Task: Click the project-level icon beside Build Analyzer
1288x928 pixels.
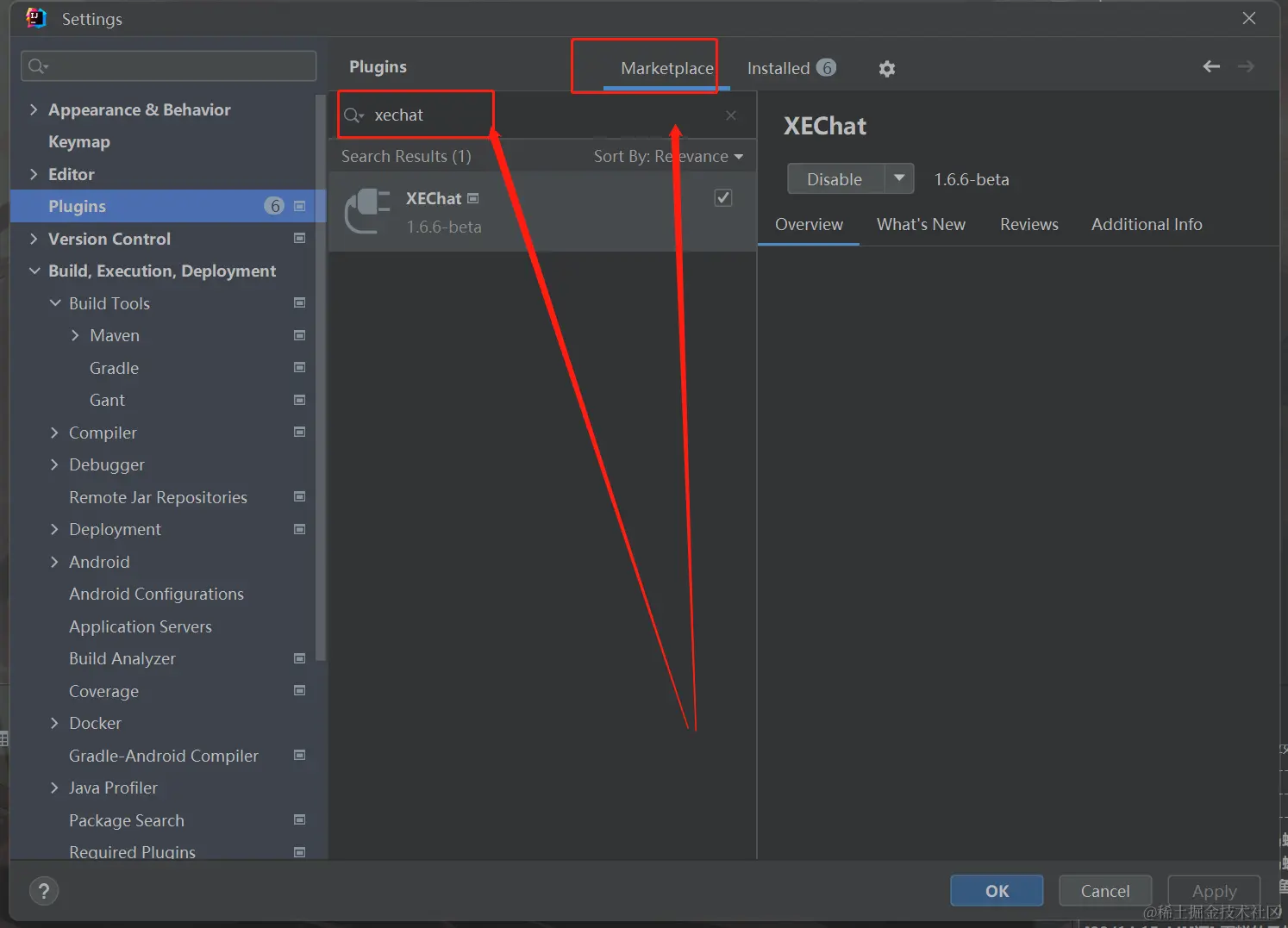Action: point(300,658)
